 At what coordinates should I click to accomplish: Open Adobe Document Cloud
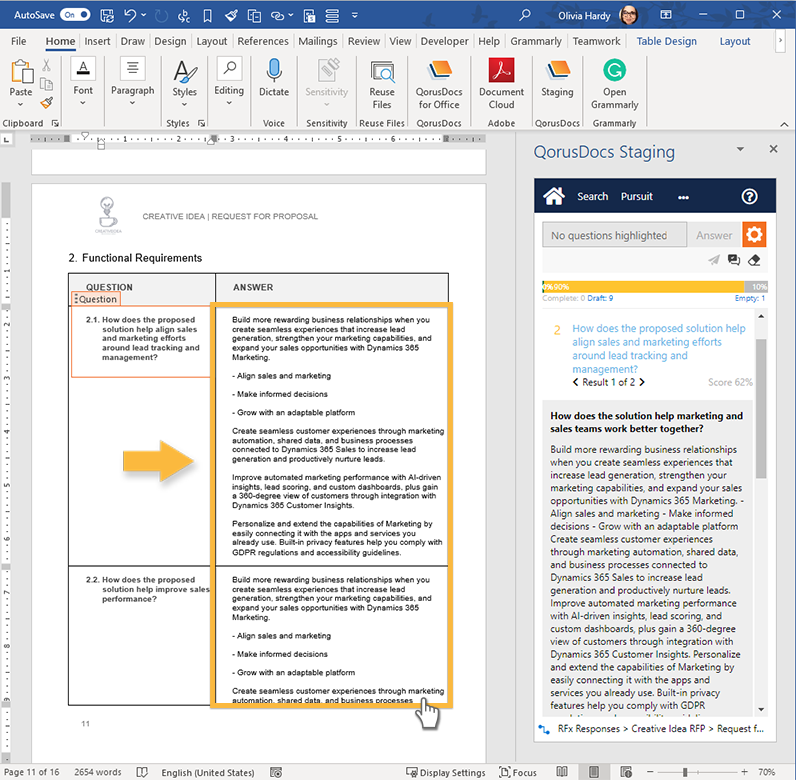(x=502, y=84)
